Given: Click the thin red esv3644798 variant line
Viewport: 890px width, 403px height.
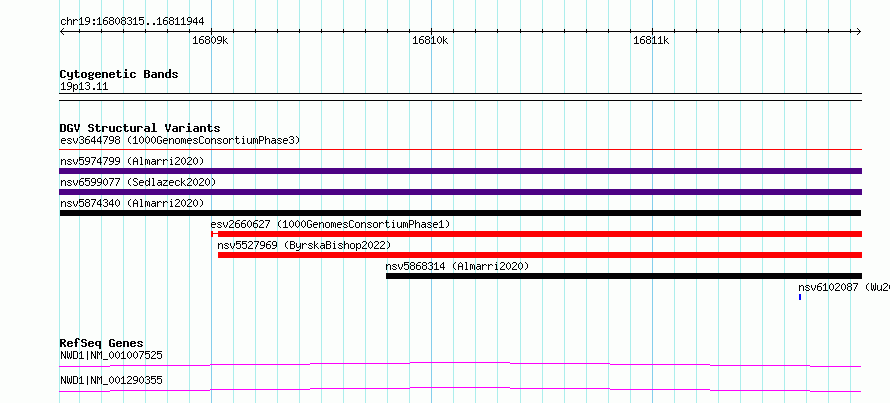Looking at the screenshot, I should [x=461, y=150].
